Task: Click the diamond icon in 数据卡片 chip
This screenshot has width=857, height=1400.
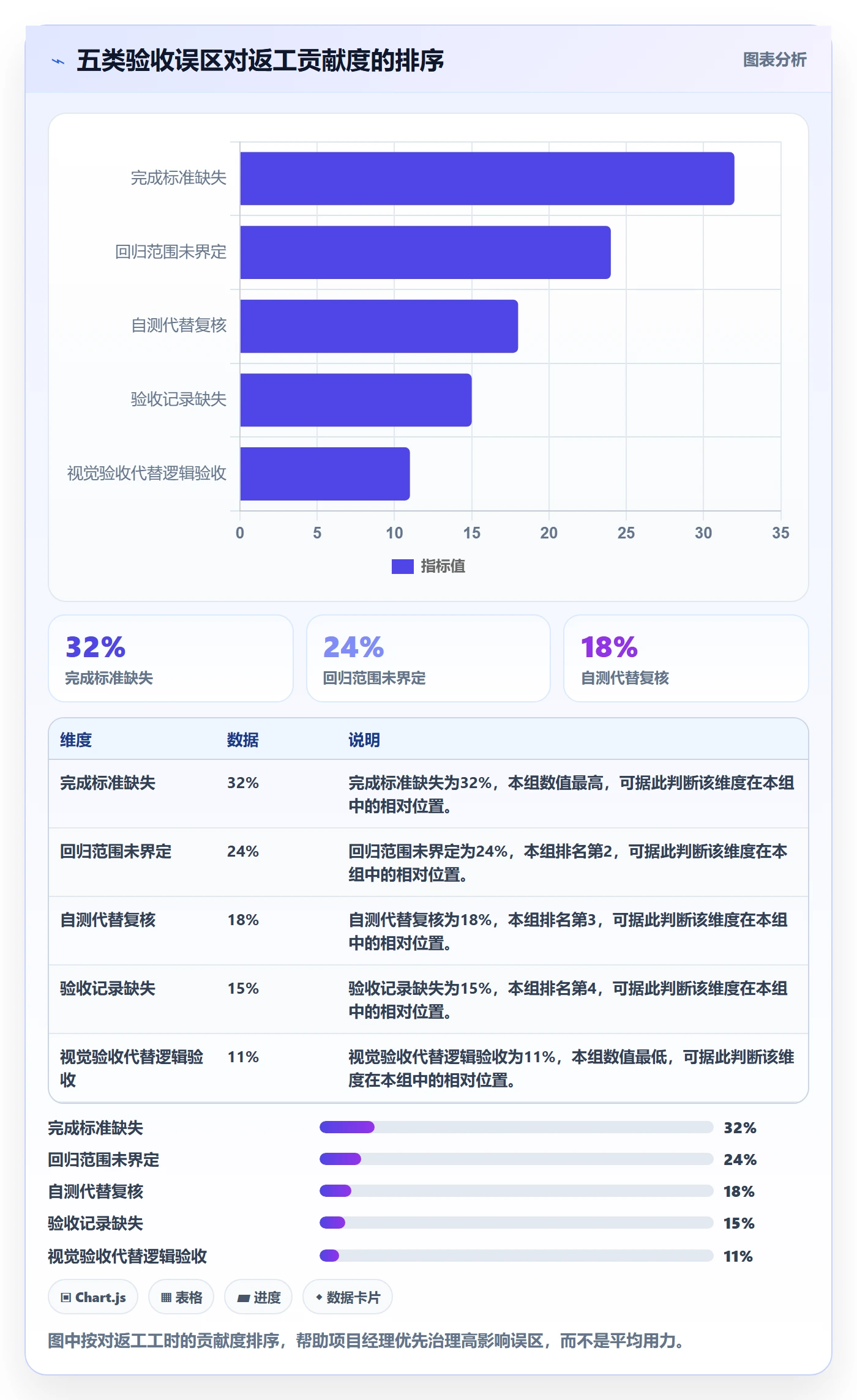Action: tap(319, 1297)
